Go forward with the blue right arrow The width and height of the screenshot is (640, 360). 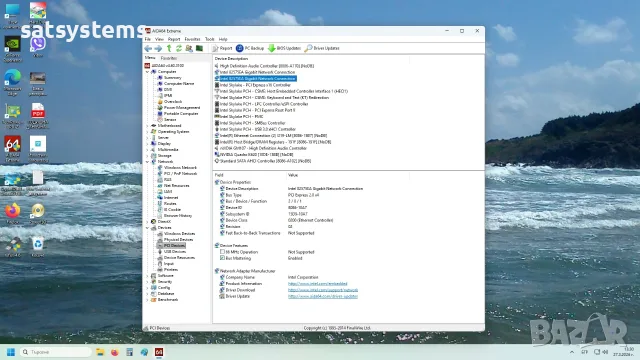click(x=158, y=48)
